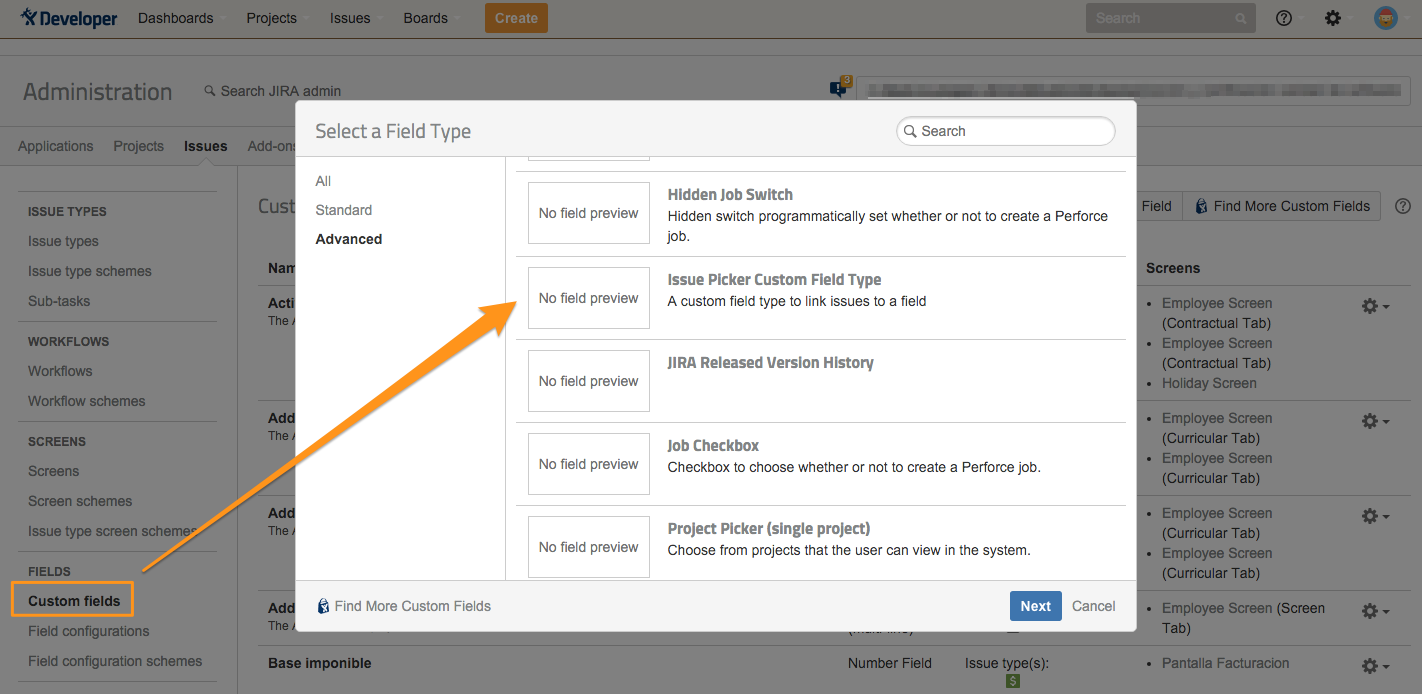Open Screens in sidebar
The image size is (1422, 694).
(54, 471)
